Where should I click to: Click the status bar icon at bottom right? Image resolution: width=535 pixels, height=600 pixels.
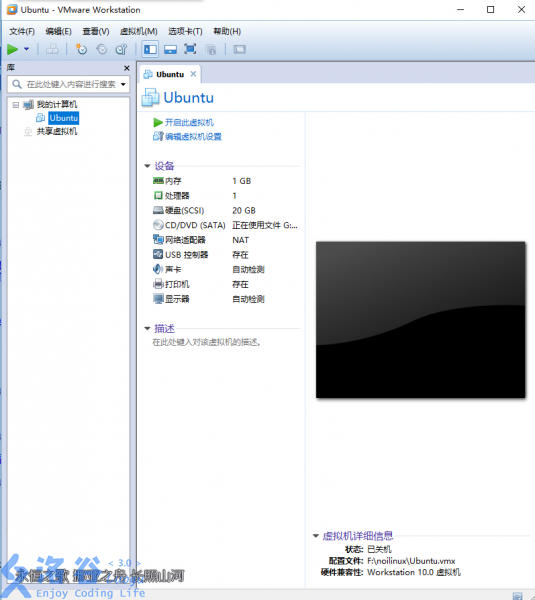point(517,596)
